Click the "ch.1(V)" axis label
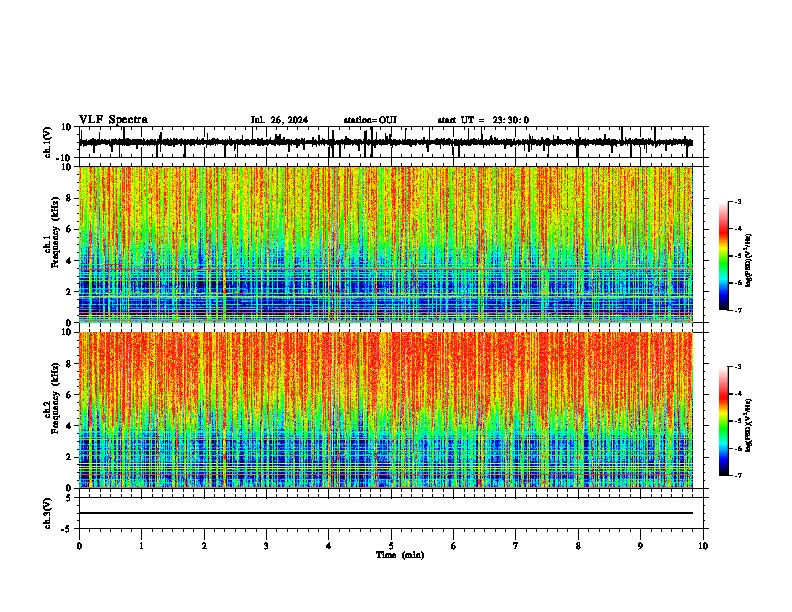Image resolution: width=792 pixels, height=612 pixels. click(x=48, y=142)
